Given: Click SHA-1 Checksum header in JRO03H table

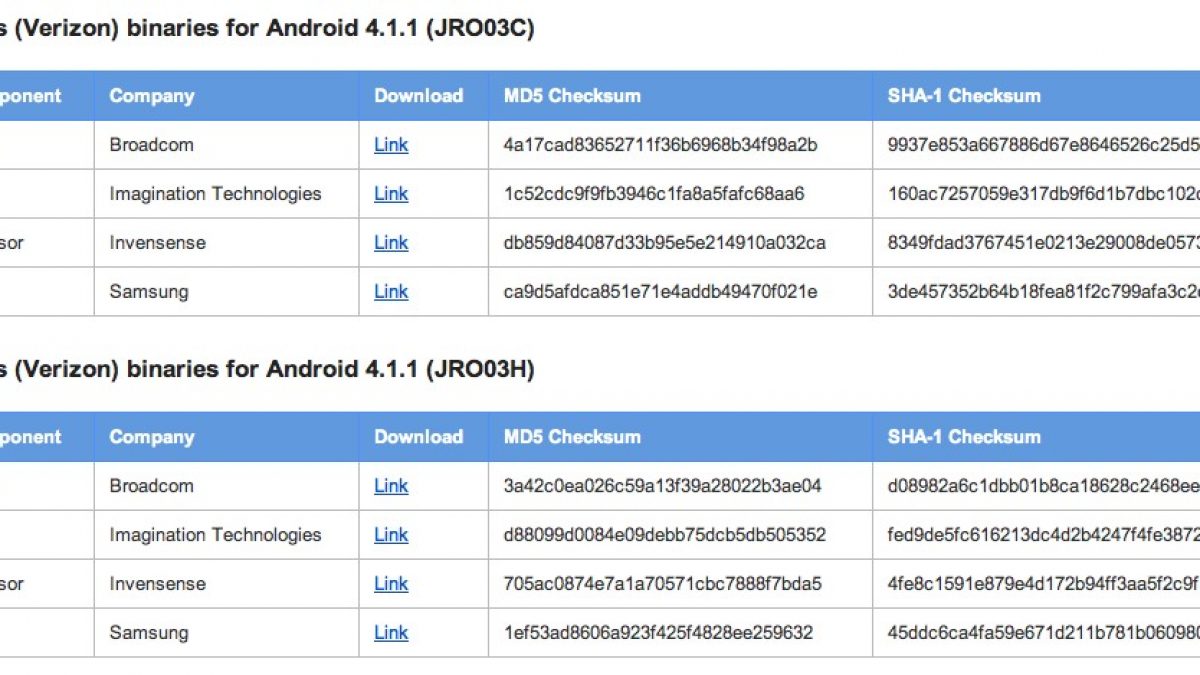Looking at the screenshot, I should (x=963, y=437).
